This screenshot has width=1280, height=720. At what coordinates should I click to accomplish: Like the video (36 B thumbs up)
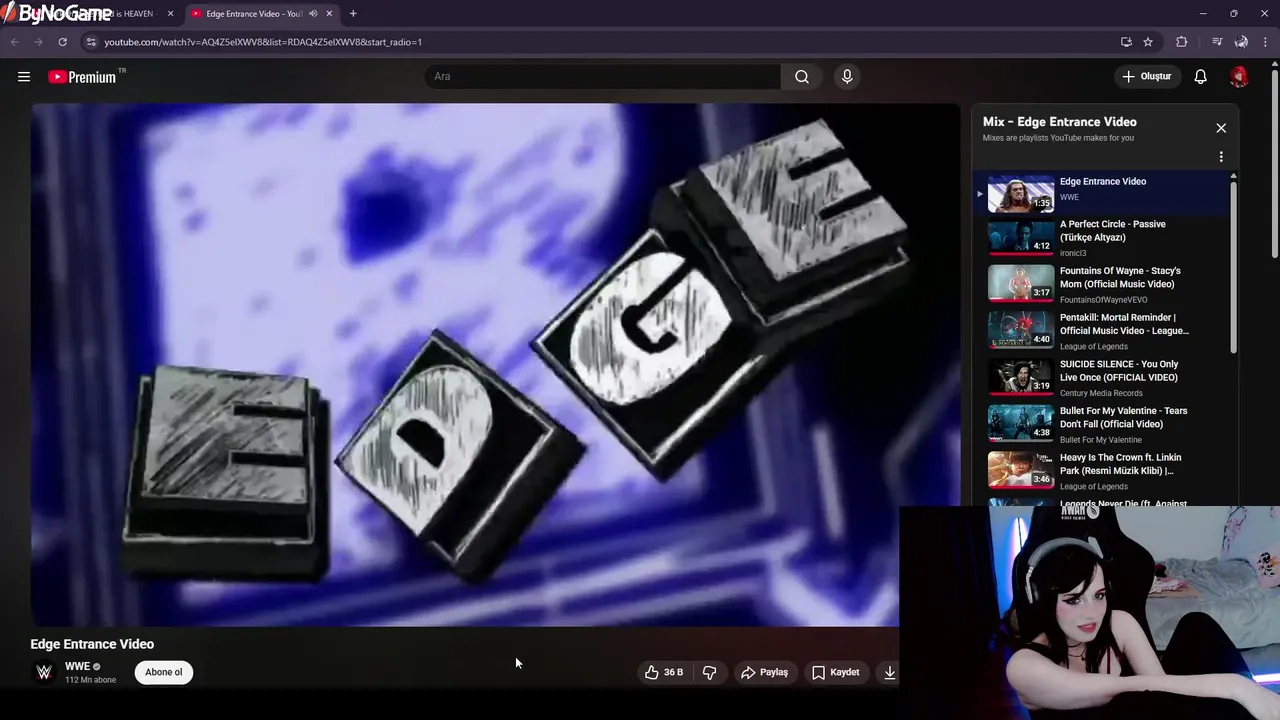665,673
